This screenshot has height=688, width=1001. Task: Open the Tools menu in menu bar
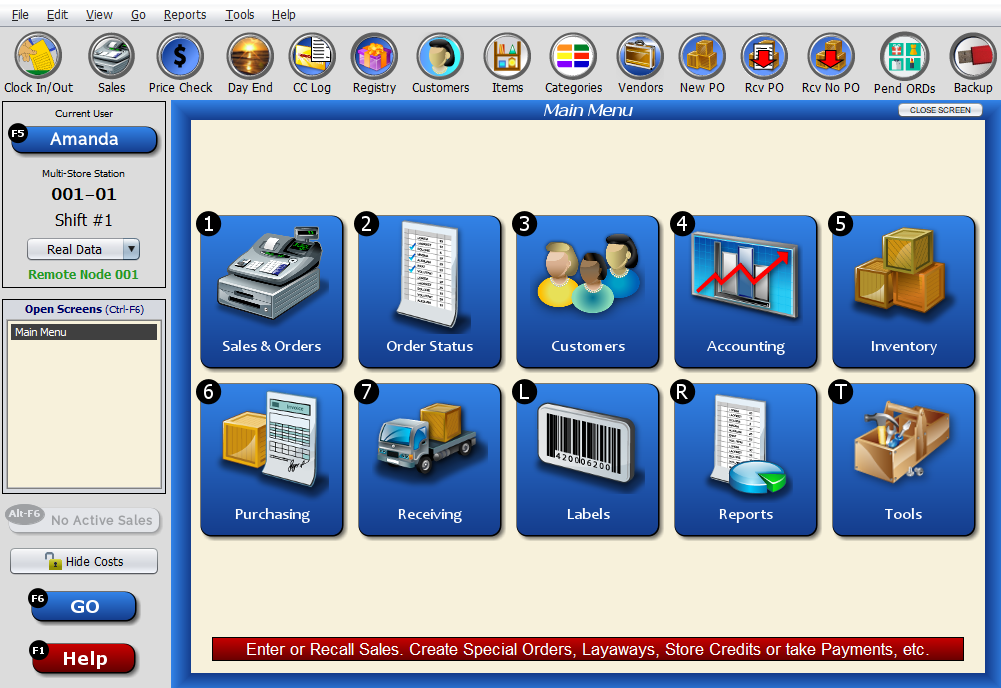(x=239, y=14)
